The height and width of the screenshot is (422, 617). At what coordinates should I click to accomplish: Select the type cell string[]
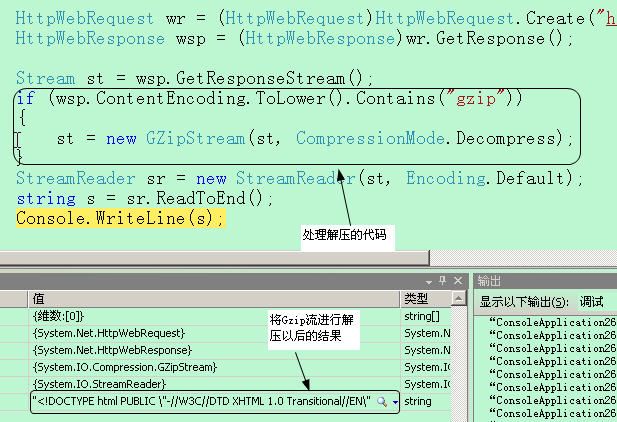click(422, 316)
